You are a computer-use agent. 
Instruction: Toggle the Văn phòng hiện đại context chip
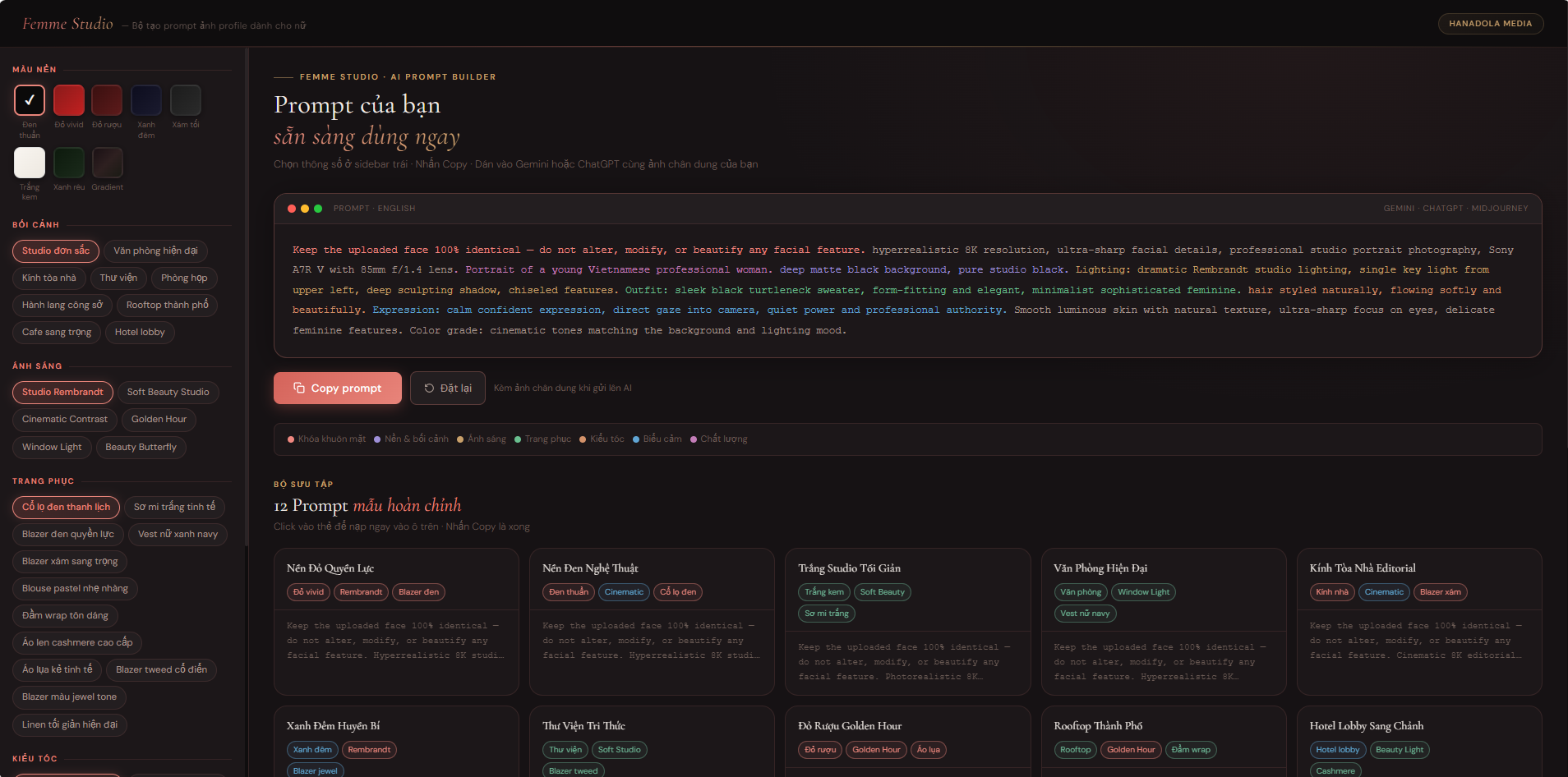(x=155, y=251)
